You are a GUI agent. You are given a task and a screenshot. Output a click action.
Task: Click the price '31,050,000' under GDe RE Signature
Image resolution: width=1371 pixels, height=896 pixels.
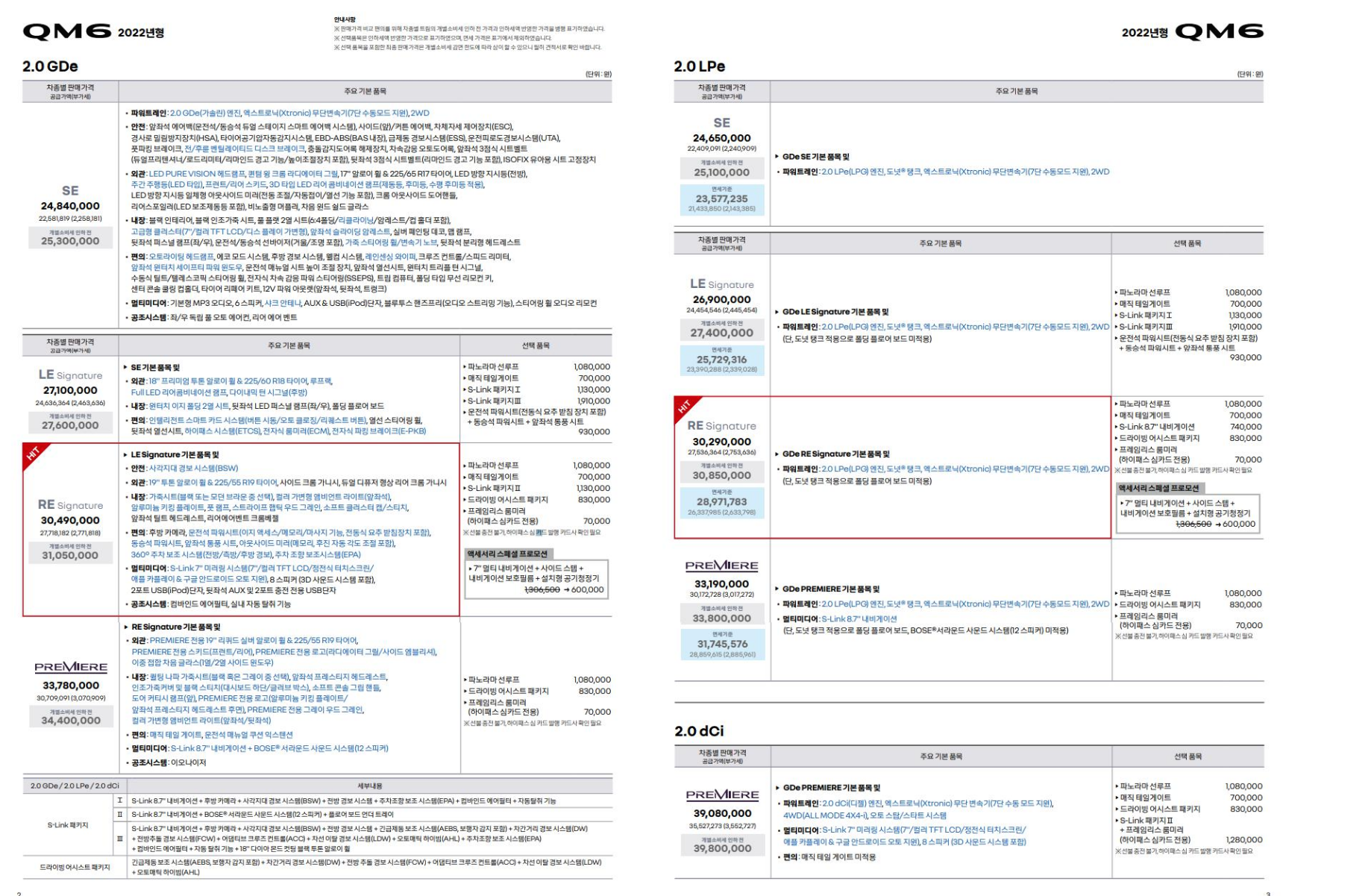[x=70, y=555]
